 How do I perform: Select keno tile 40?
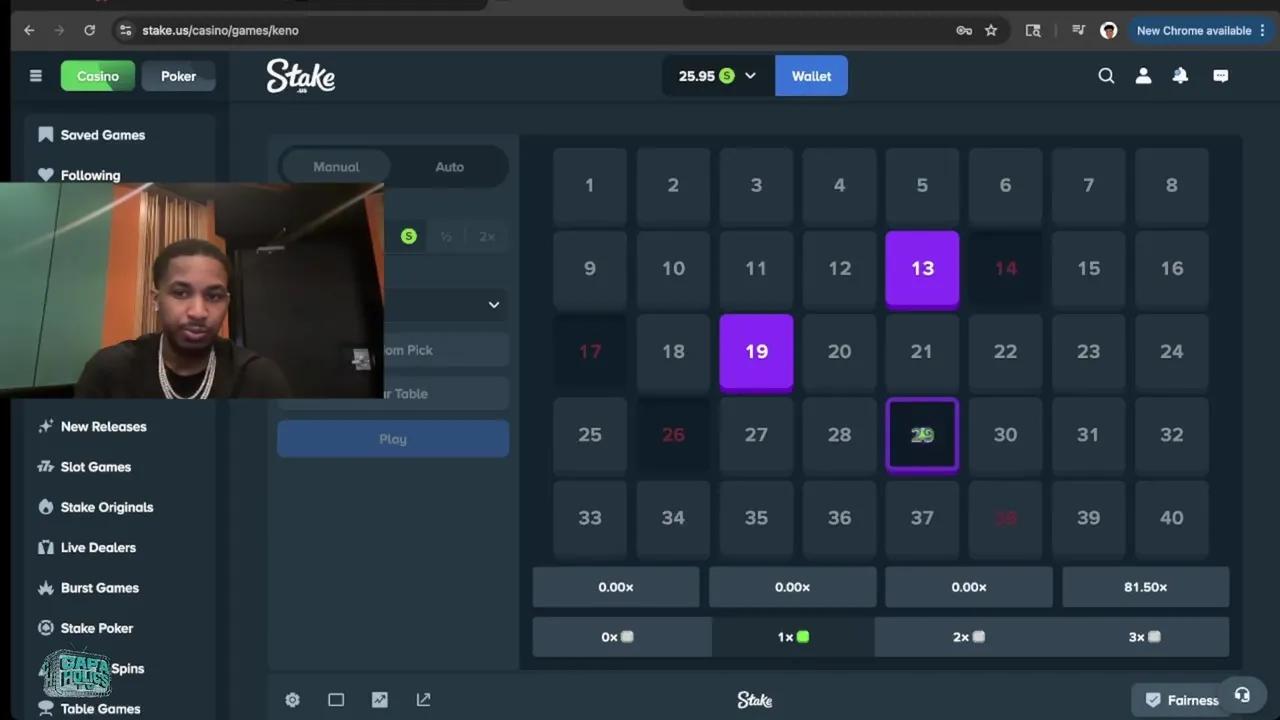pos(1171,517)
